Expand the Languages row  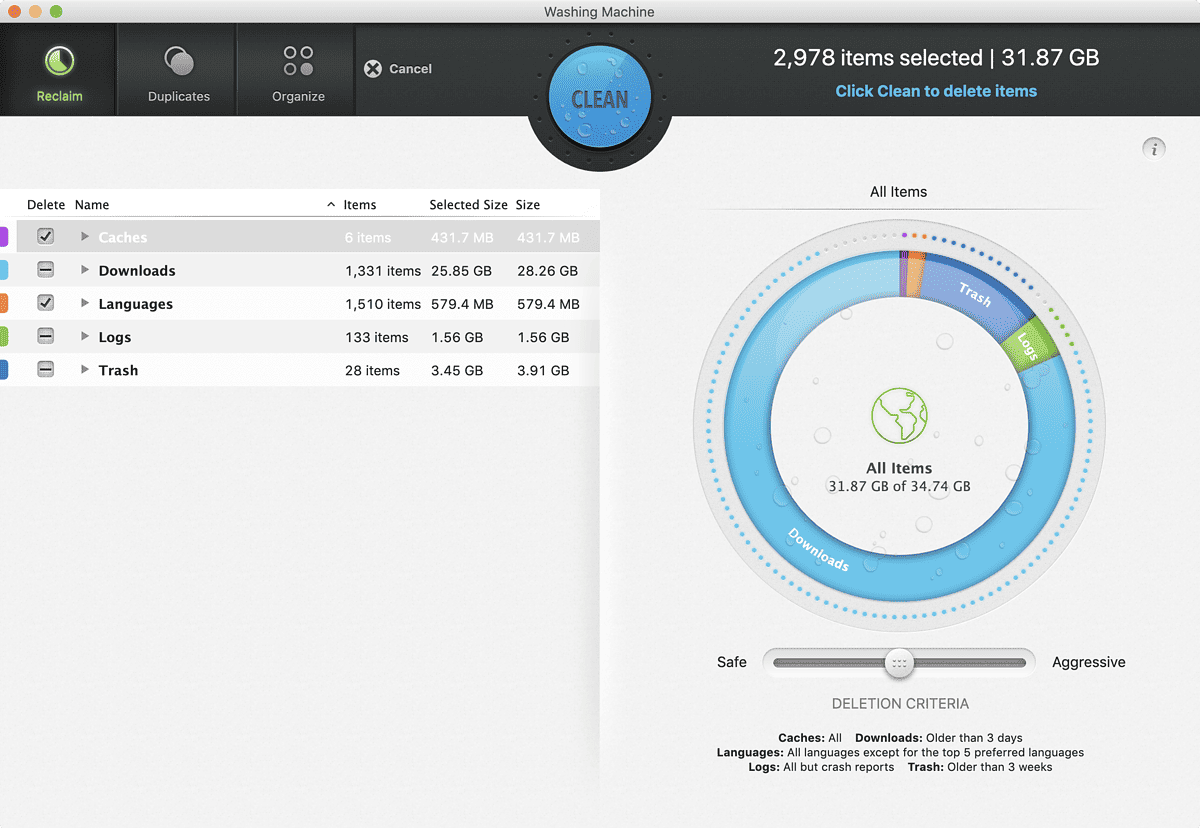pyautogui.click(x=85, y=304)
